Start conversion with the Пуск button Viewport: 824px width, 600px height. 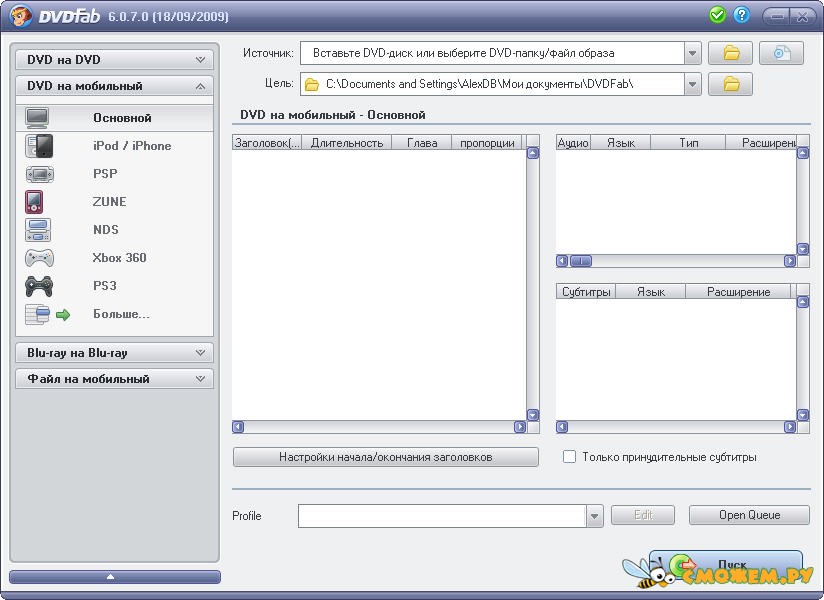click(726, 565)
